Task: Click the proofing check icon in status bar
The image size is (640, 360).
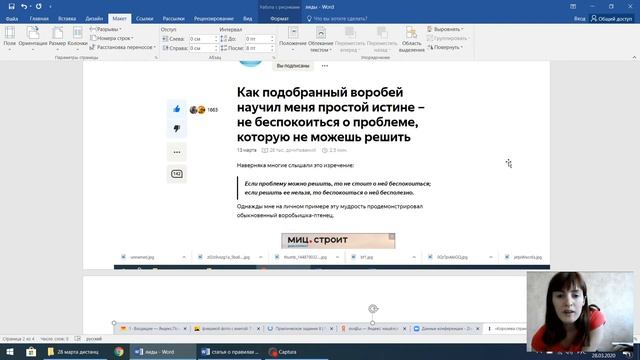Action: (x=78, y=338)
